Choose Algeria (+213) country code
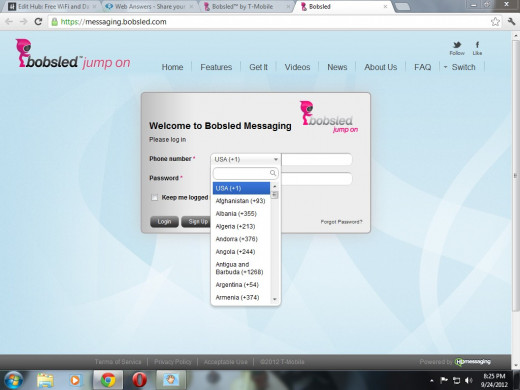 click(241, 226)
